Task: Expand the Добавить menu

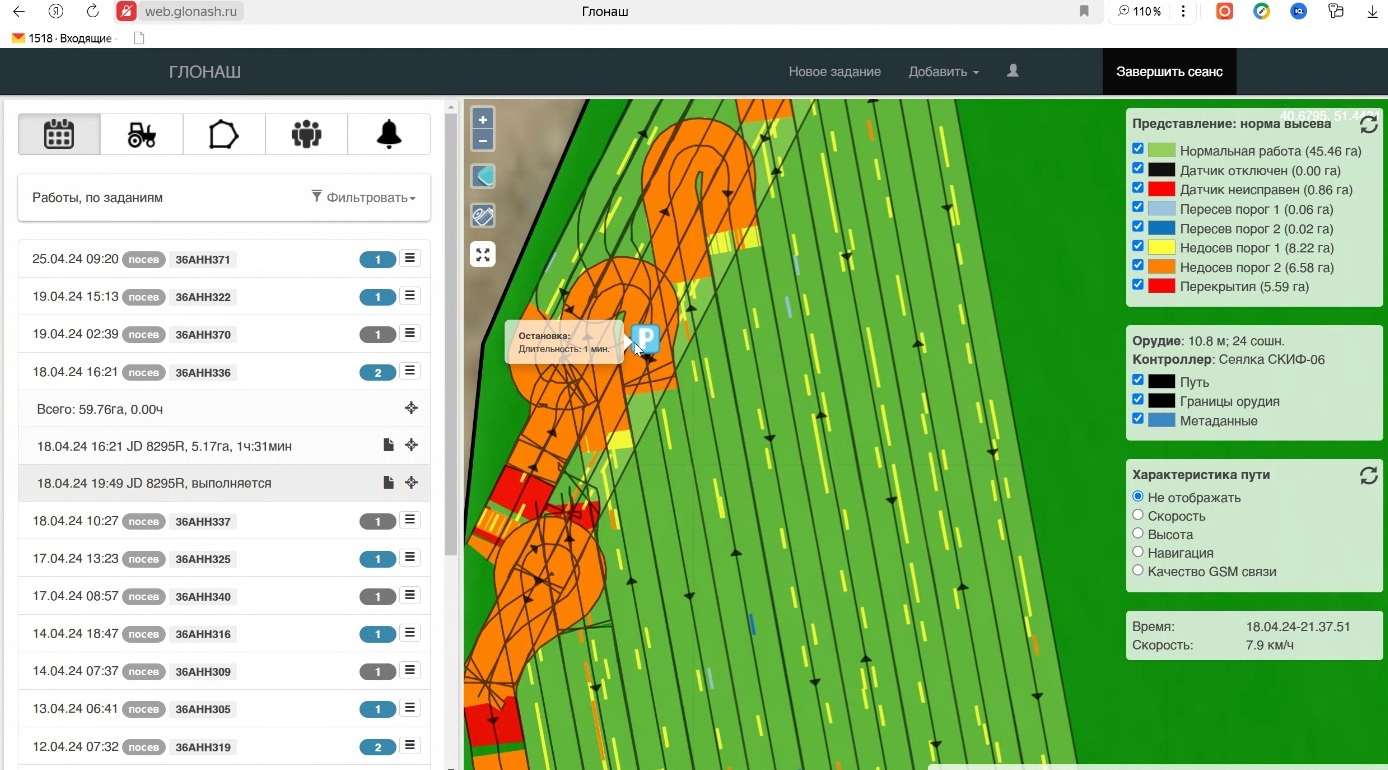Action: point(943,72)
